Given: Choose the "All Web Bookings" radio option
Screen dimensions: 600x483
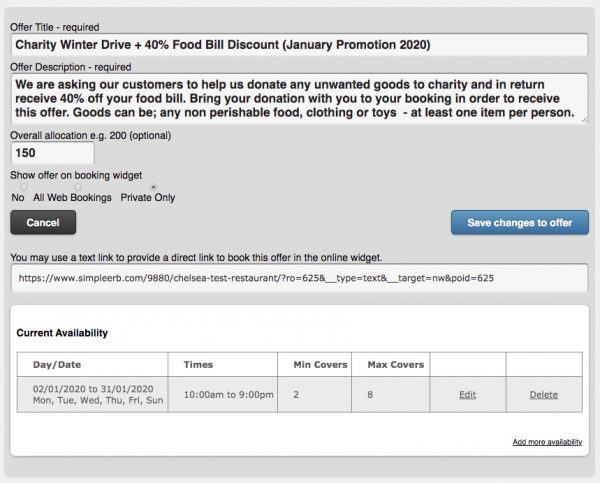Looking at the screenshot, I should point(78,187).
